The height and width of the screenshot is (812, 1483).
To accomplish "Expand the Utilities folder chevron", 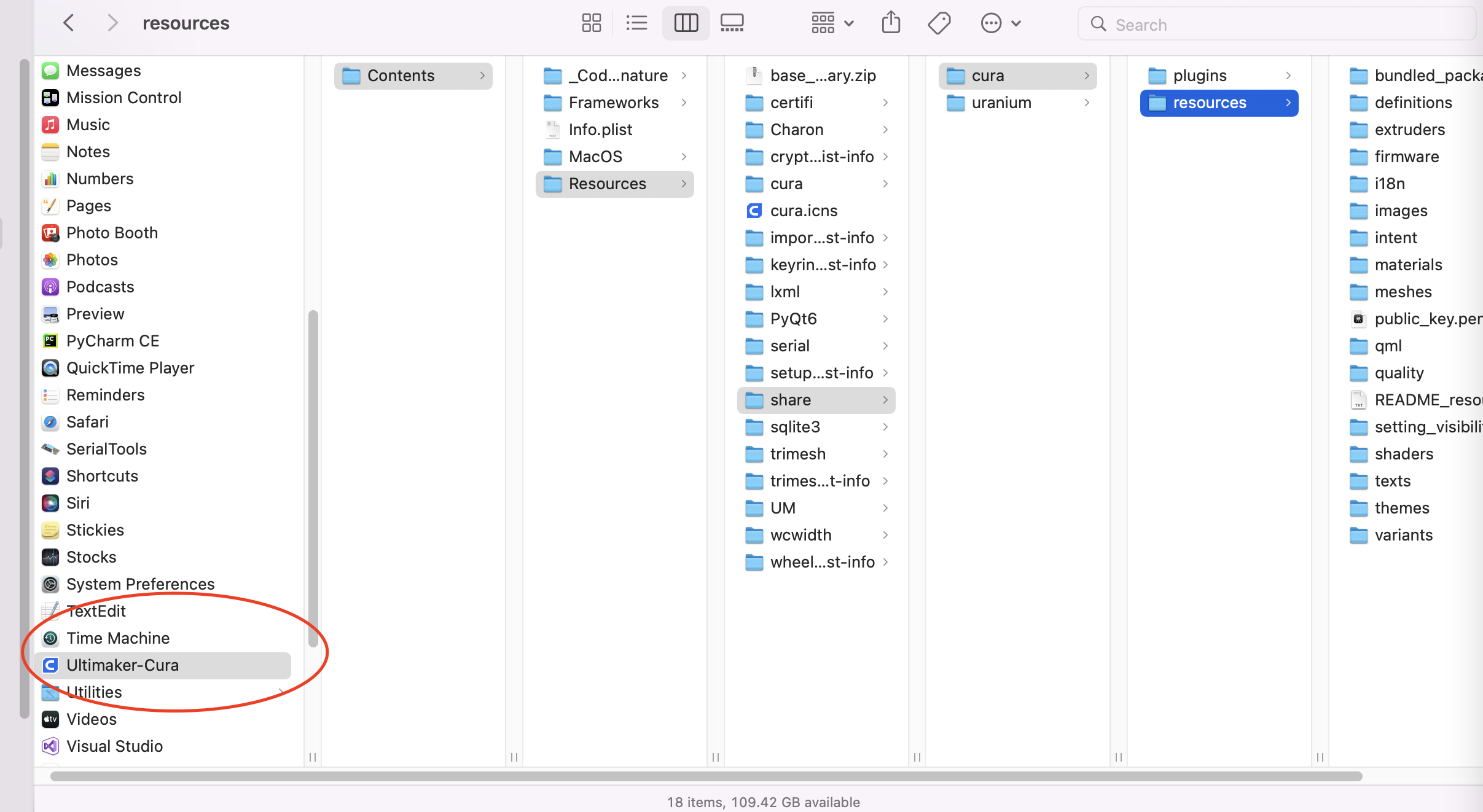I will (x=281, y=692).
